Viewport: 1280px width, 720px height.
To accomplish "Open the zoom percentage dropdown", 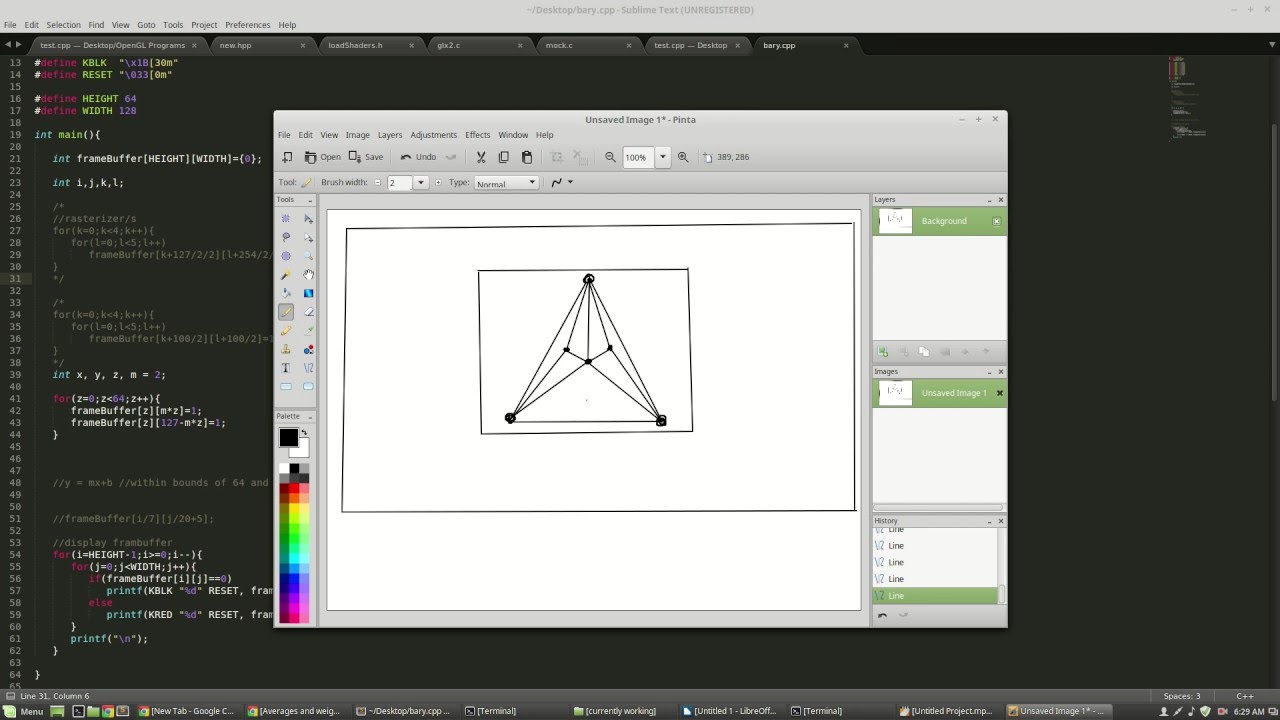I will (662, 157).
